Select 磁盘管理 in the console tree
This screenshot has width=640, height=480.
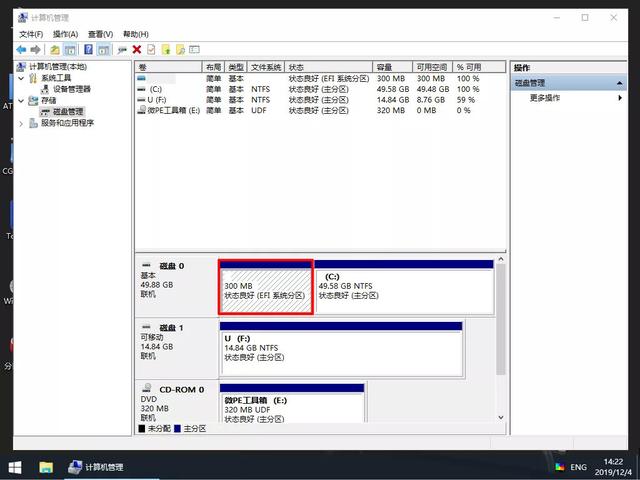[68, 111]
